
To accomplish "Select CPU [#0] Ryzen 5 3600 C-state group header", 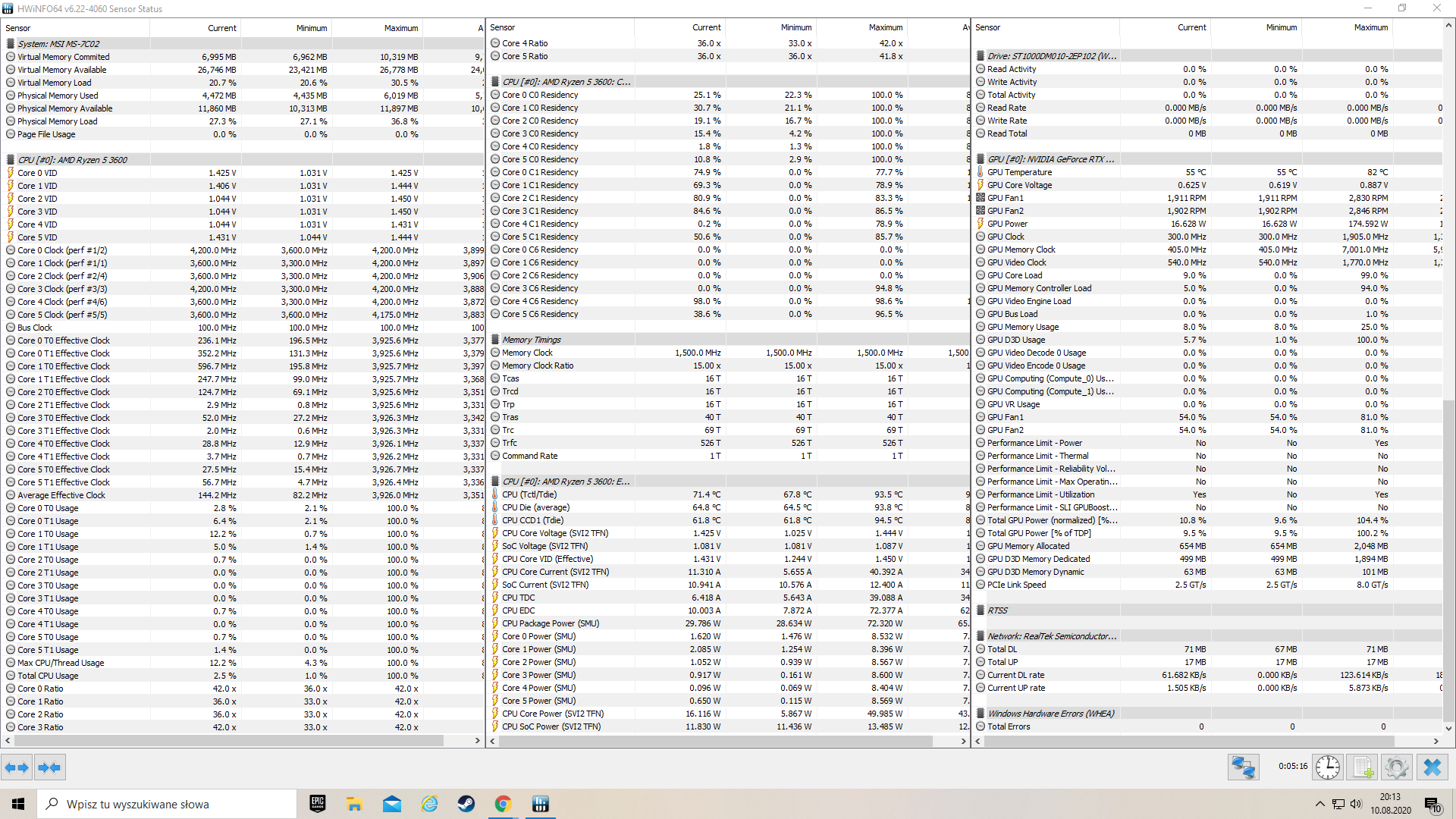I will click(x=728, y=82).
